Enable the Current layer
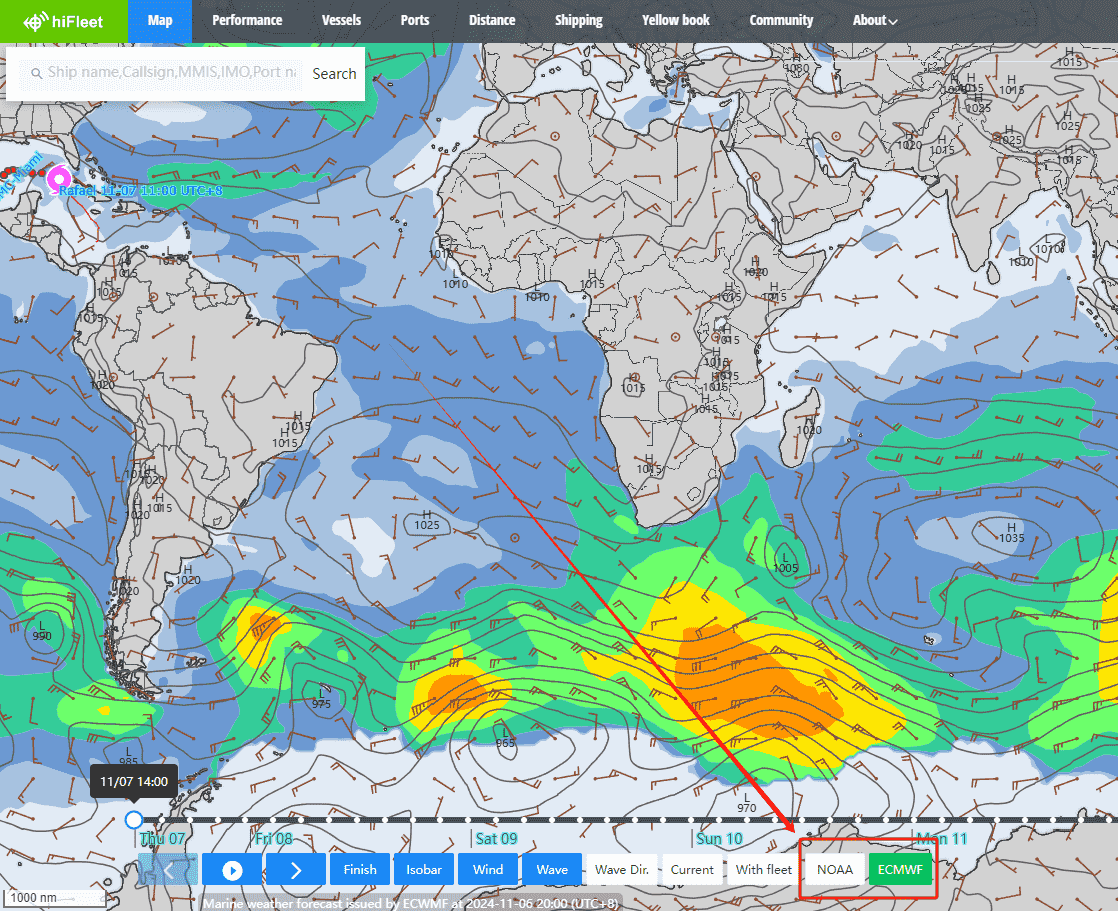Image resolution: width=1118 pixels, height=911 pixels. 692,870
